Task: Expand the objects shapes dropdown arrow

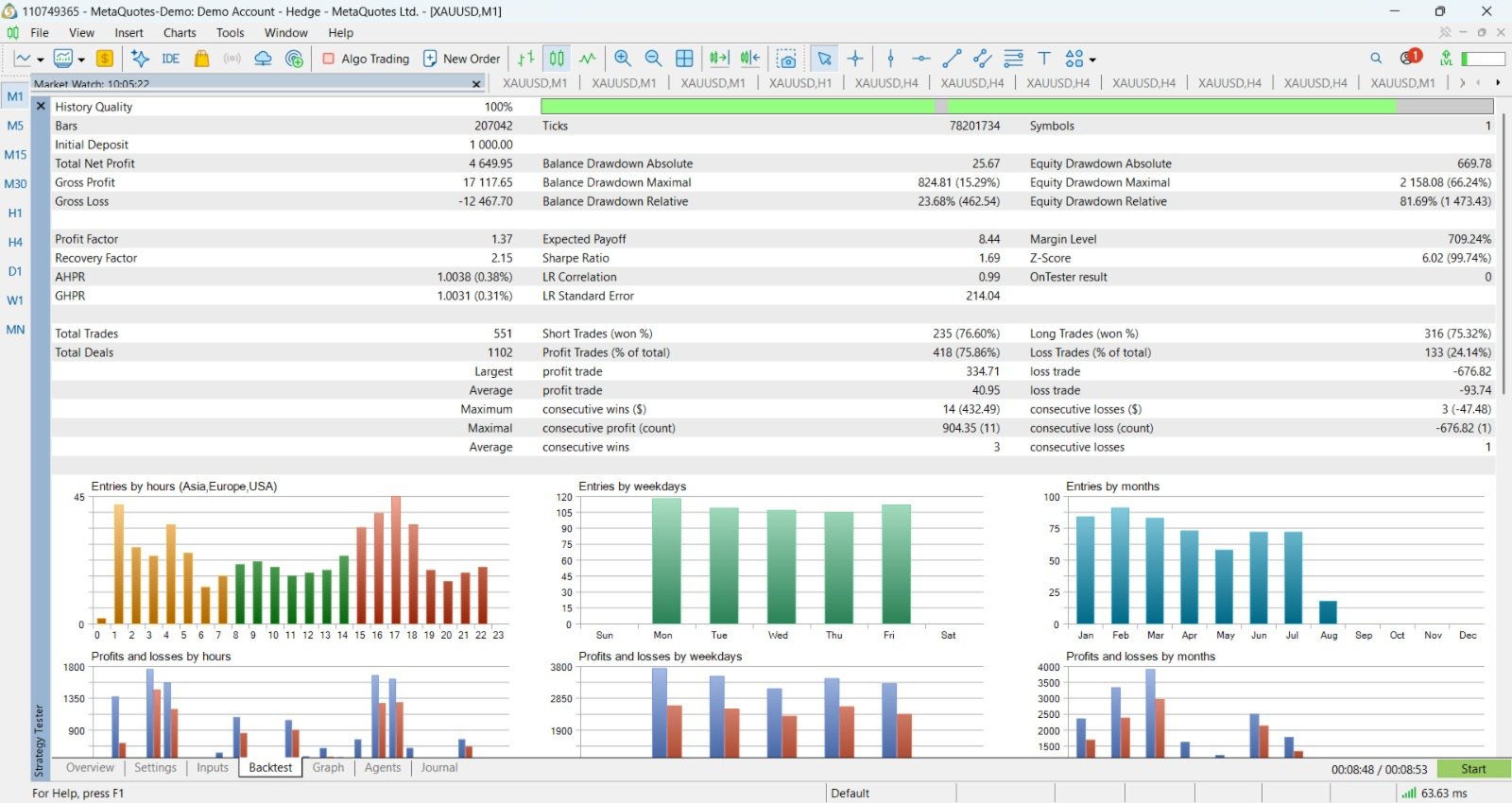Action: (x=1092, y=60)
